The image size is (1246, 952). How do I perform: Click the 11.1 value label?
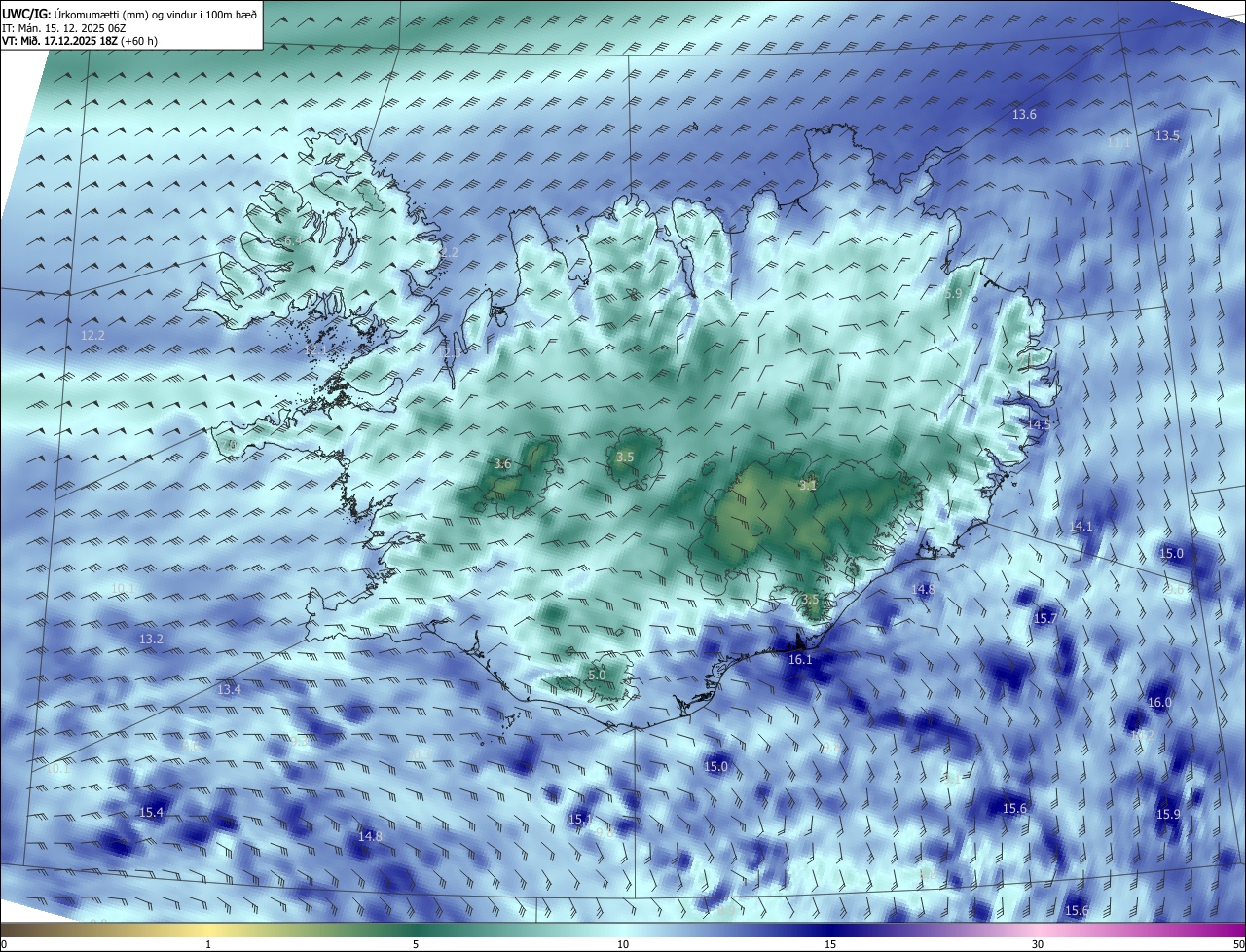1118,142
